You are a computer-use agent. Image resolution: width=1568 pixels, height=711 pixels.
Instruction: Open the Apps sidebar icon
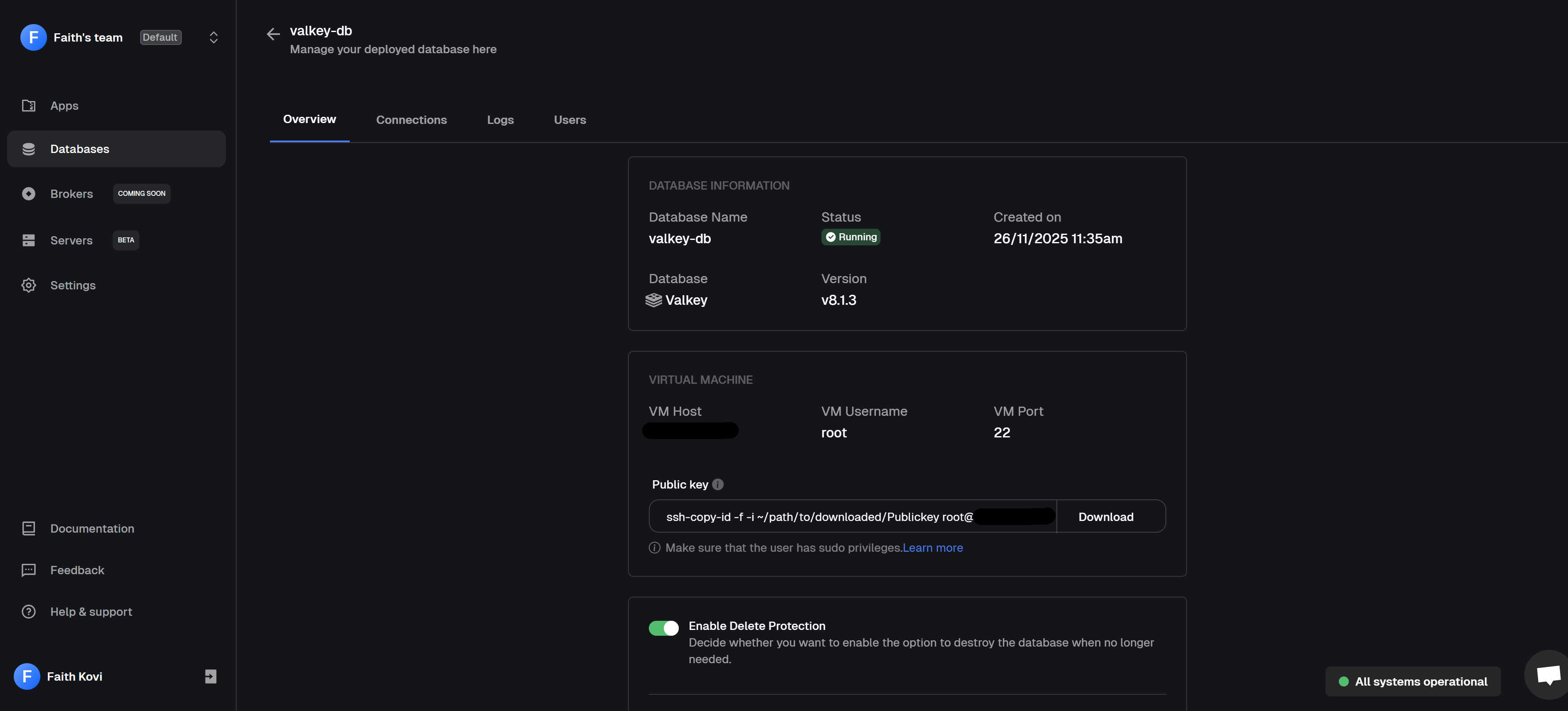click(29, 106)
